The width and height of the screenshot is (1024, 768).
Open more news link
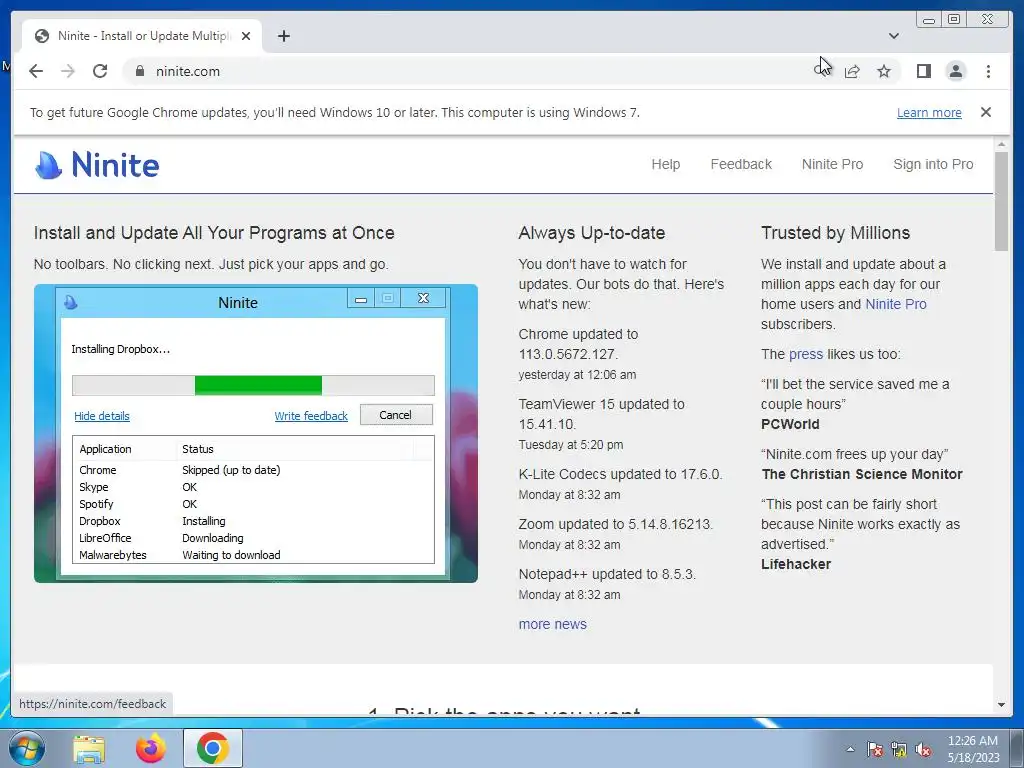coord(552,624)
